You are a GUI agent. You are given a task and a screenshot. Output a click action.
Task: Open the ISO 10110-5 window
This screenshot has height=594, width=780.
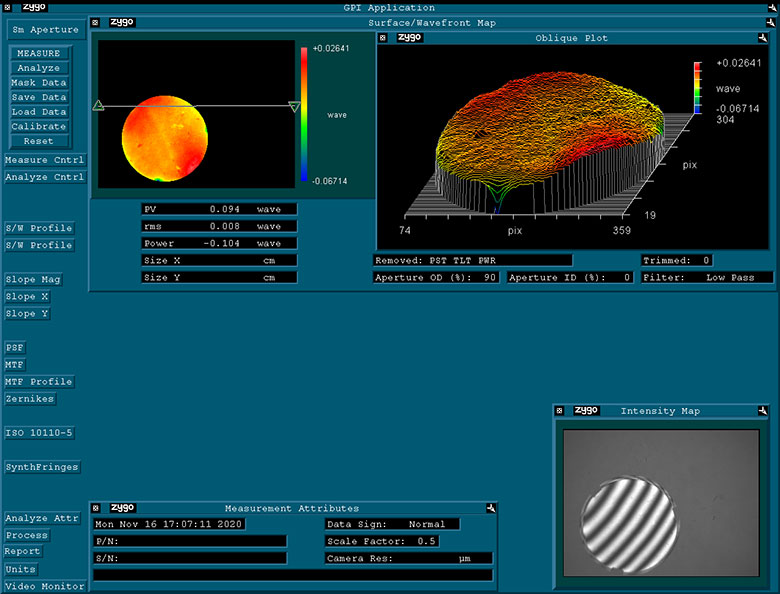(x=39, y=433)
